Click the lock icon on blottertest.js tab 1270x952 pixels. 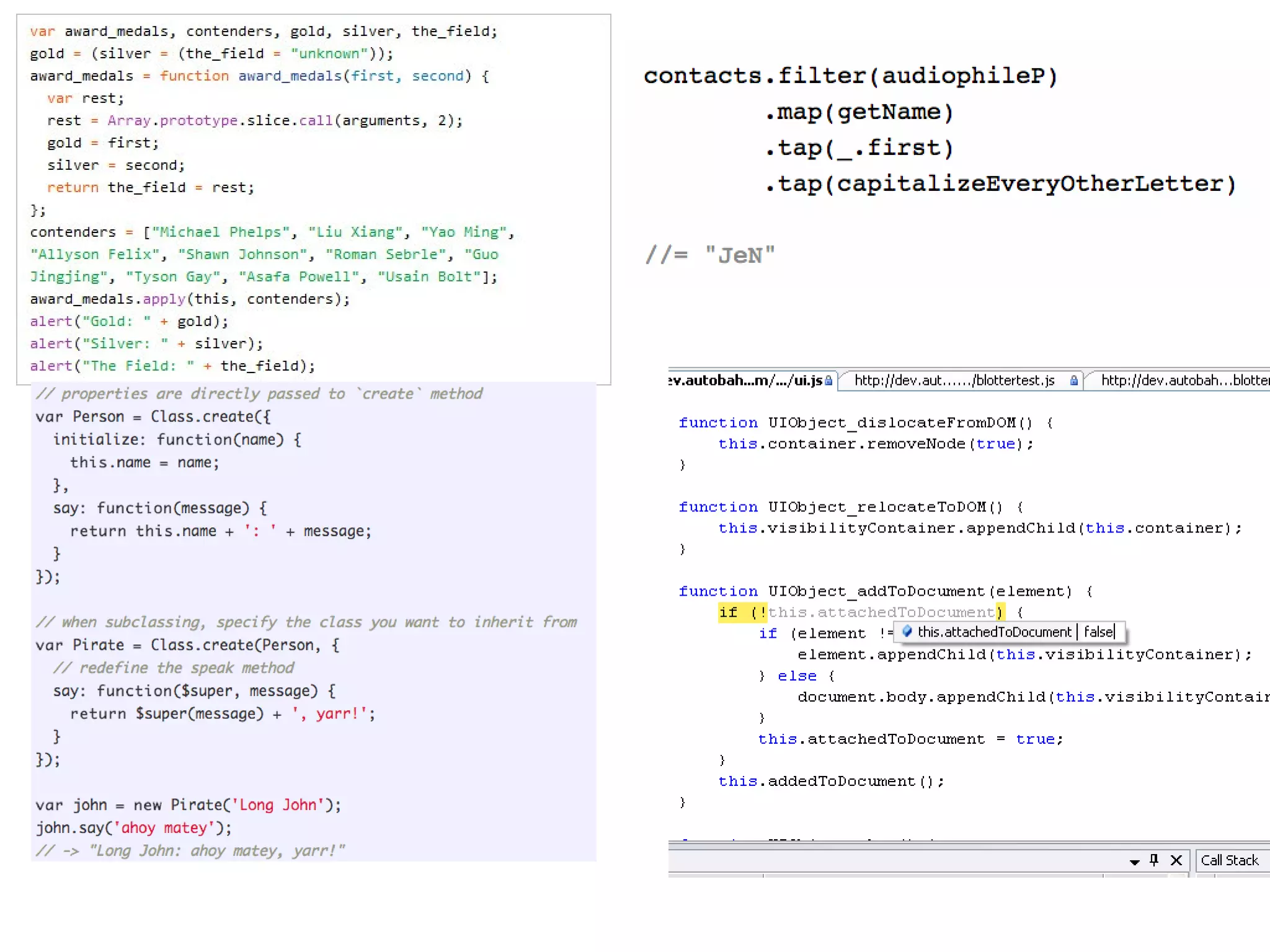point(1073,381)
